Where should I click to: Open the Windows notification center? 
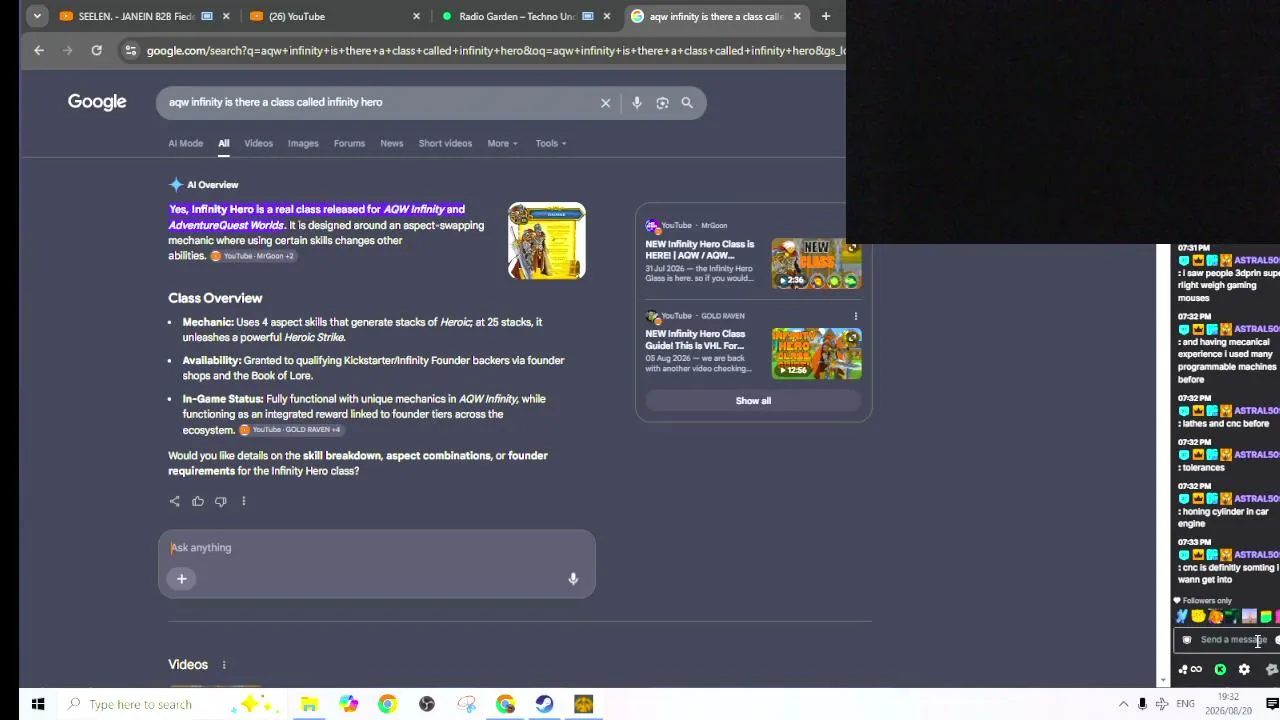point(1272,704)
